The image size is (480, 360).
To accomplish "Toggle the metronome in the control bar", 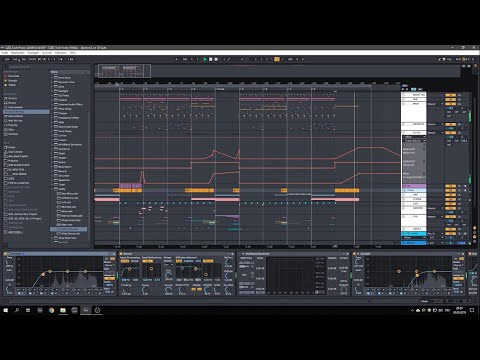I will pos(61,59).
